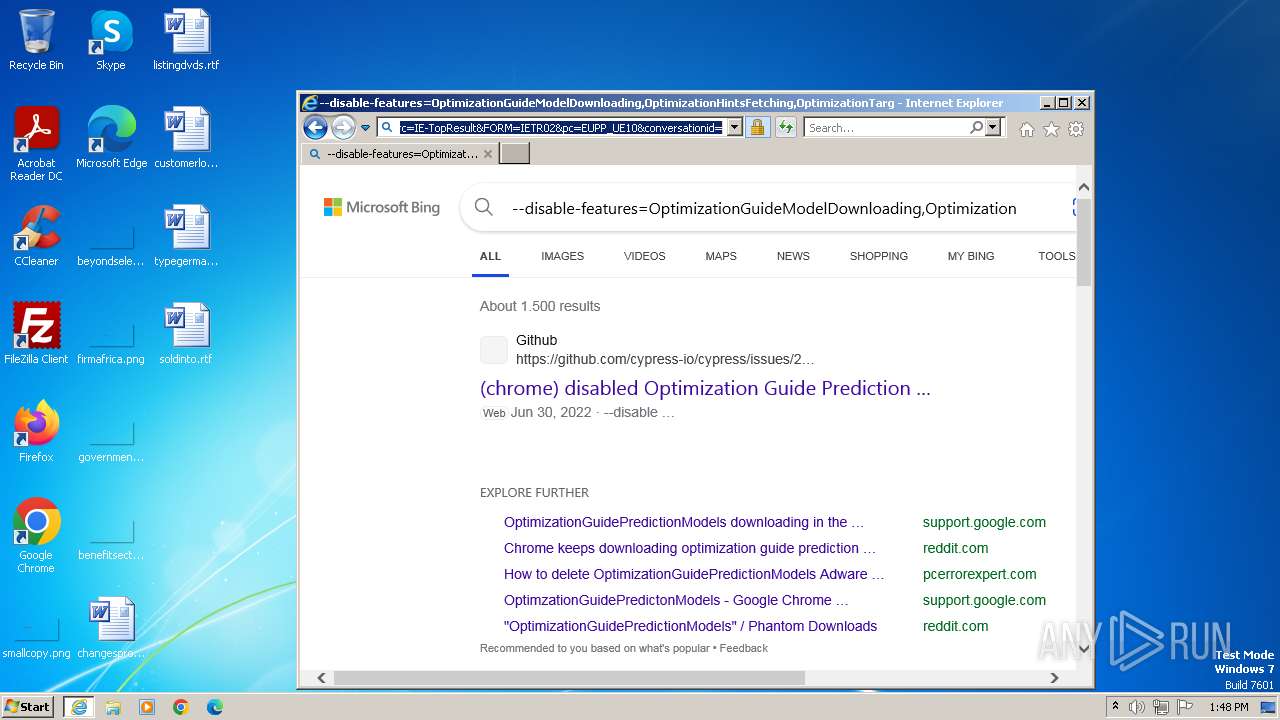The width and height of the screenshot is (1280, 720).
Task: Select the listingdvds.rtf desktop file
Action: click(186, 40)
